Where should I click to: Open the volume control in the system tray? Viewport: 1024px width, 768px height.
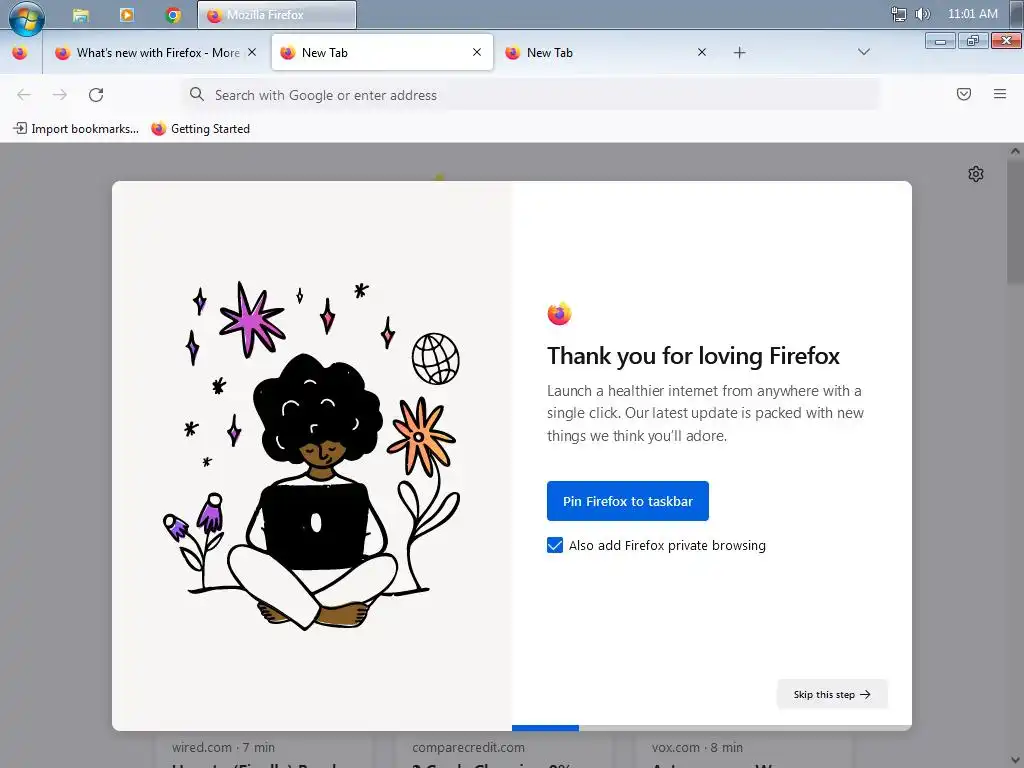[922, 14]
